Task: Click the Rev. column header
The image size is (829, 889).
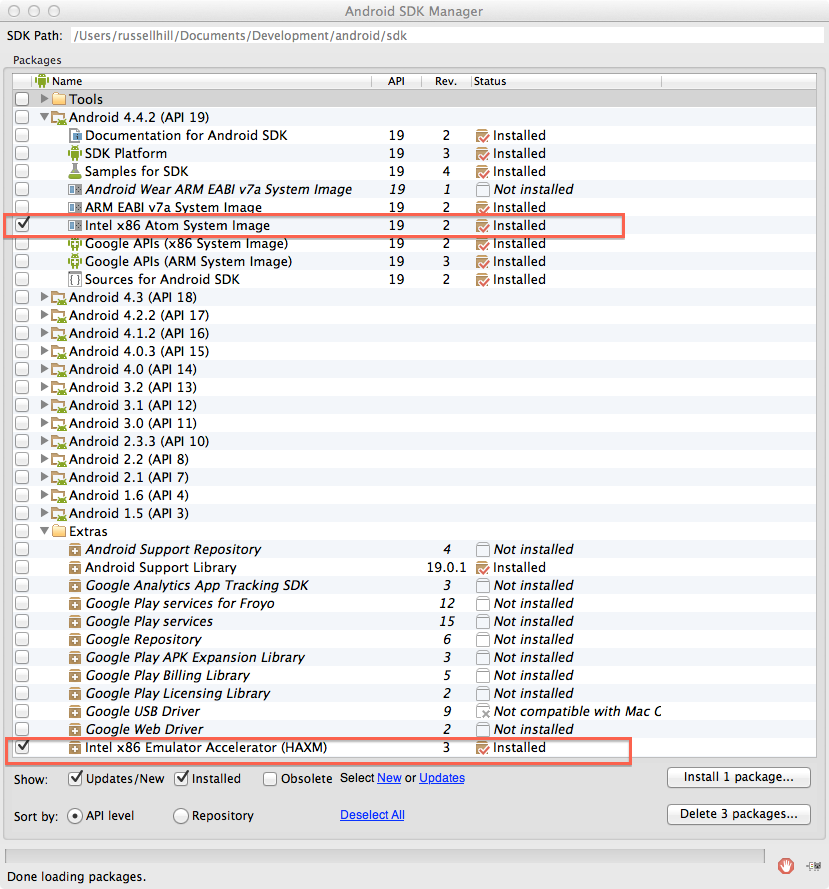Action: 446,81
